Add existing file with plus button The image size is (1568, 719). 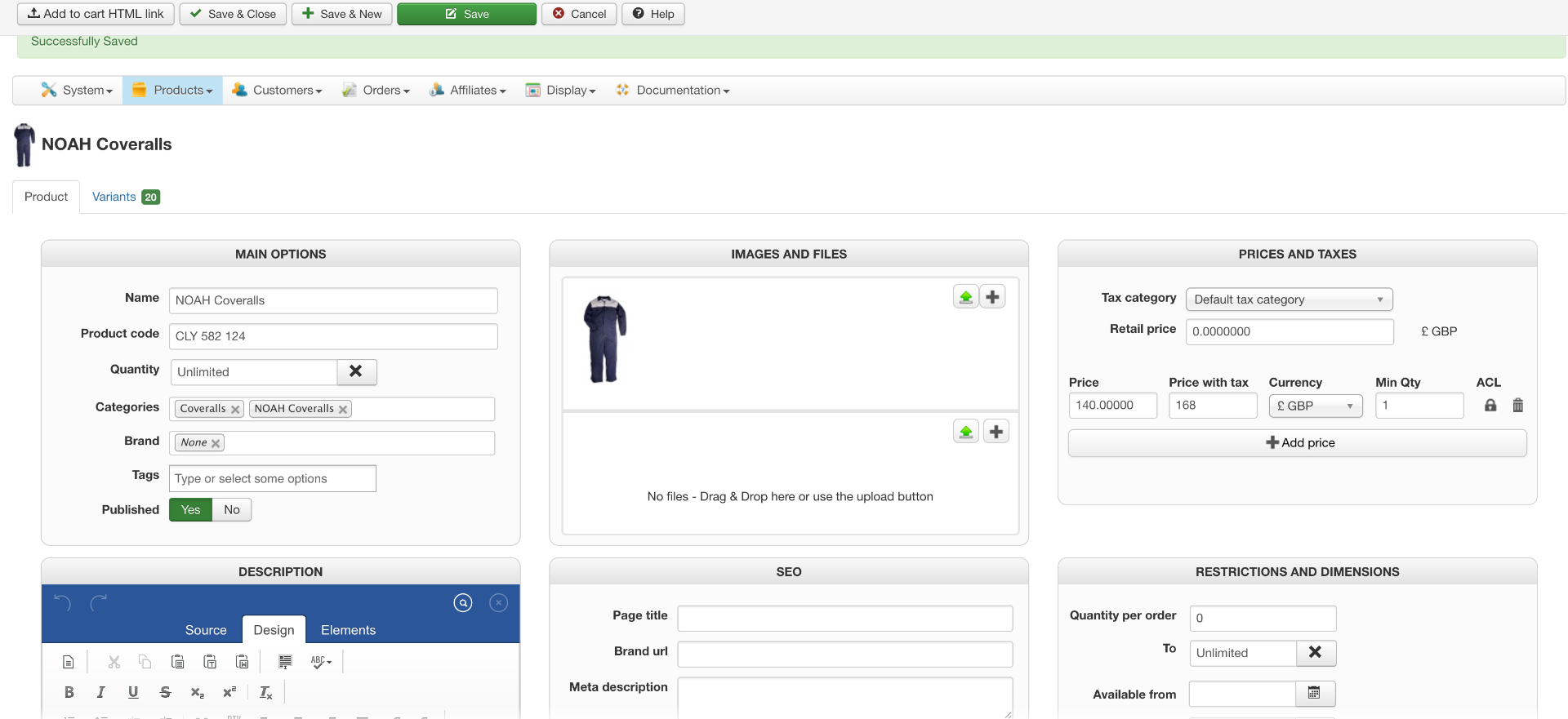996,432
